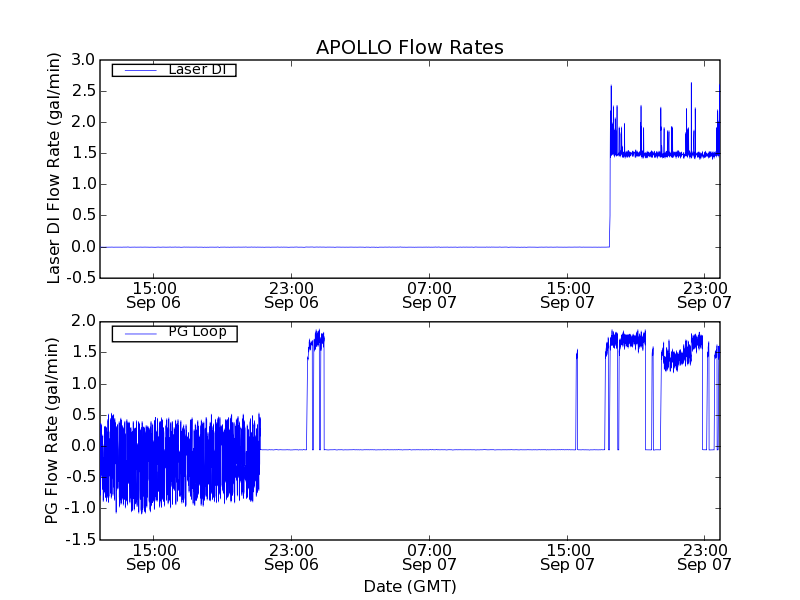Click "15:00 Sep 06" under the Laser DI plot
The width and height of the screenshot is (800, 600).
(154, 296)
